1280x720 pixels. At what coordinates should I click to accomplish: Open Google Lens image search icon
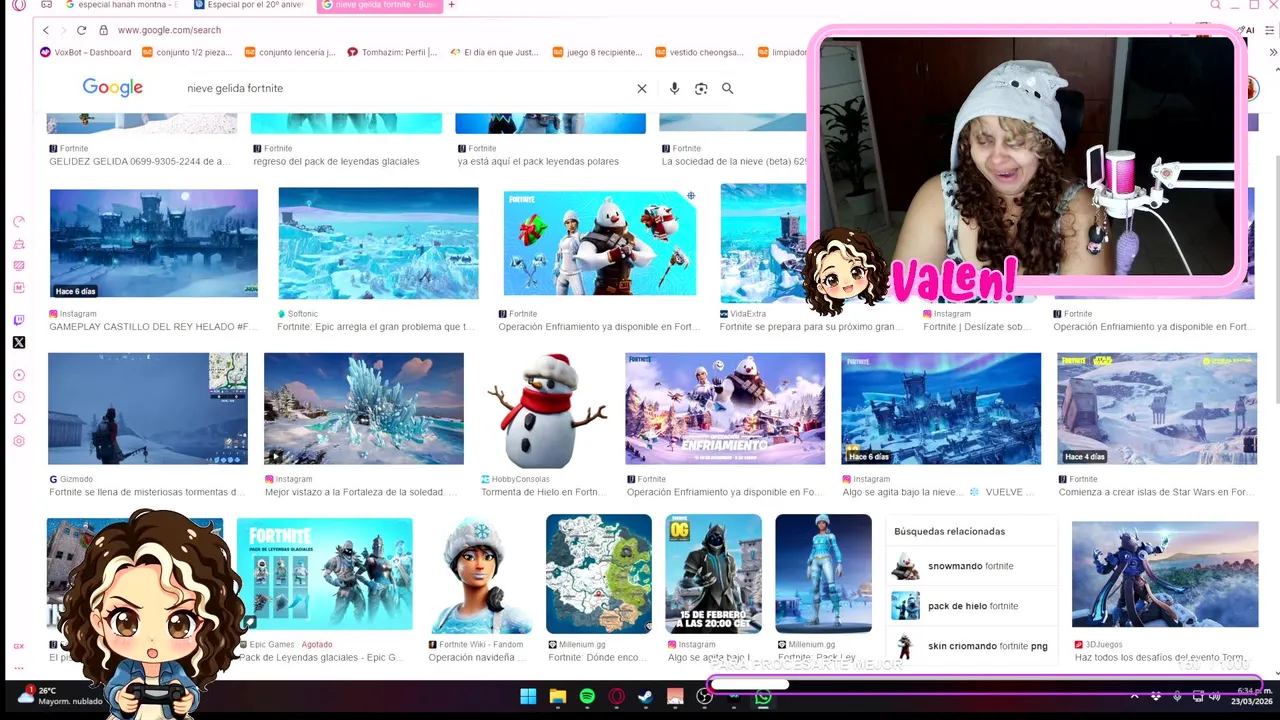[x=701, y=89]
